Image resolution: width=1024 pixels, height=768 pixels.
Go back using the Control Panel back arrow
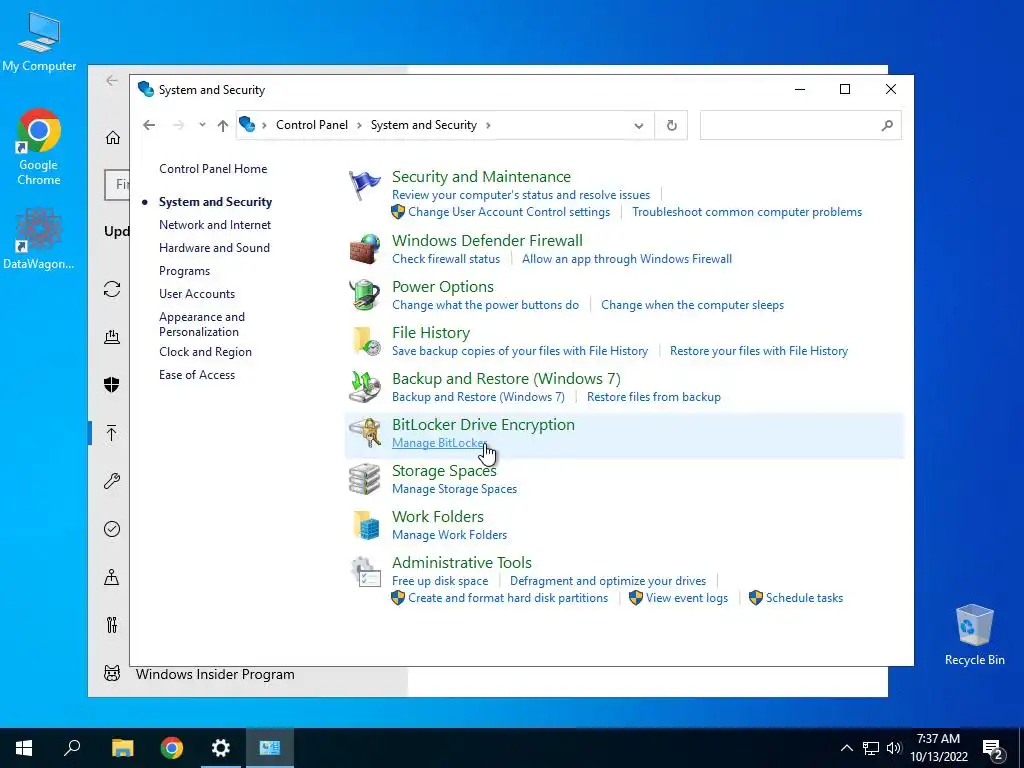pos(149,125)
